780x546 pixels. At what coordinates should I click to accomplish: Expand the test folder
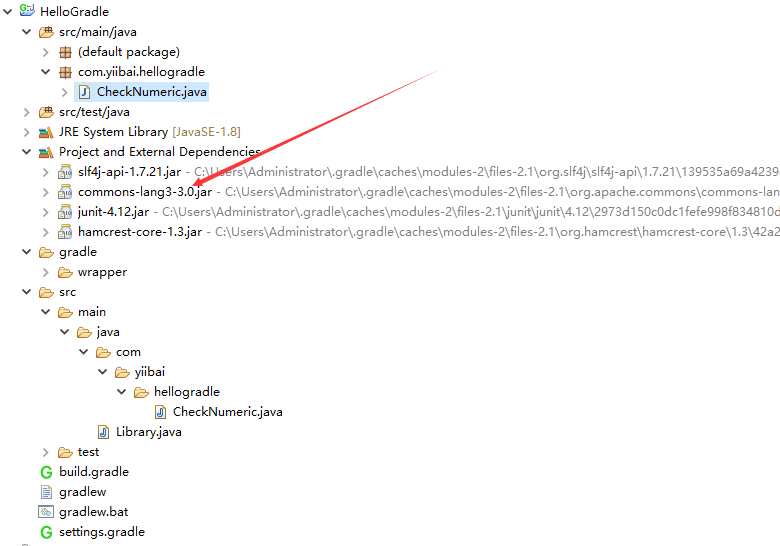click(46, 453)
